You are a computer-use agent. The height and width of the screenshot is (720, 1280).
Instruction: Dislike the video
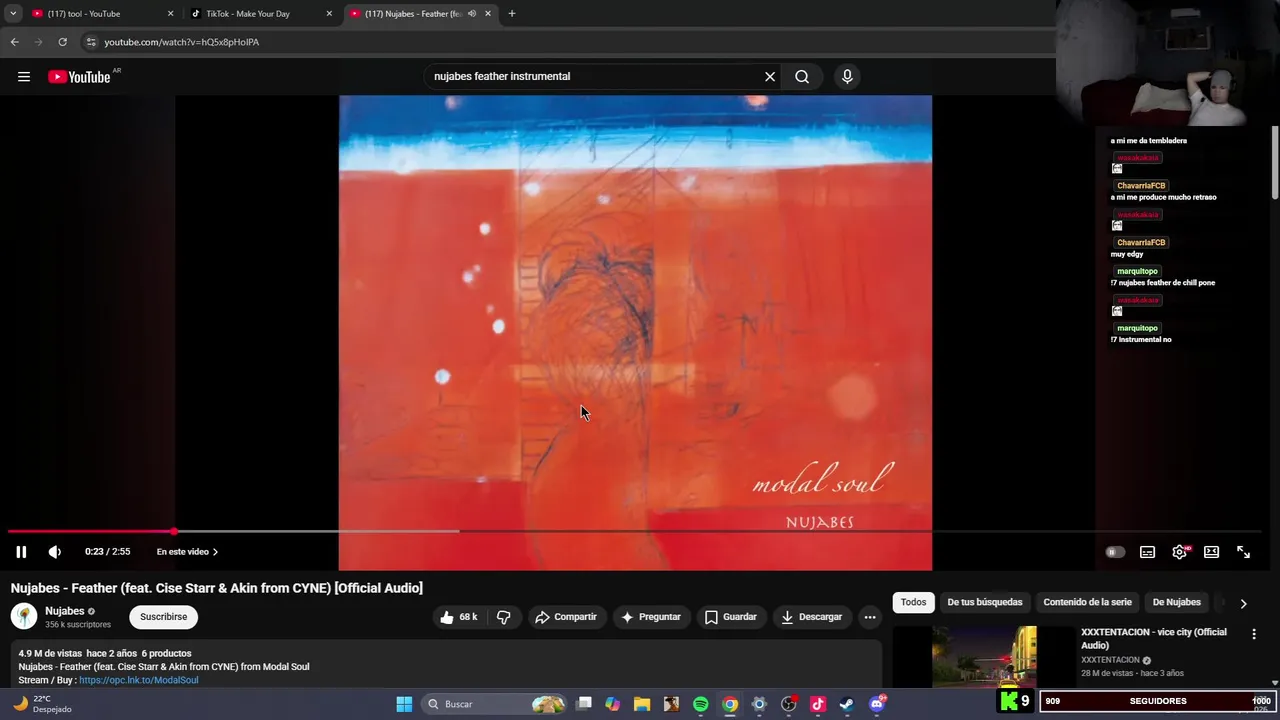click(x=504, y=617)
